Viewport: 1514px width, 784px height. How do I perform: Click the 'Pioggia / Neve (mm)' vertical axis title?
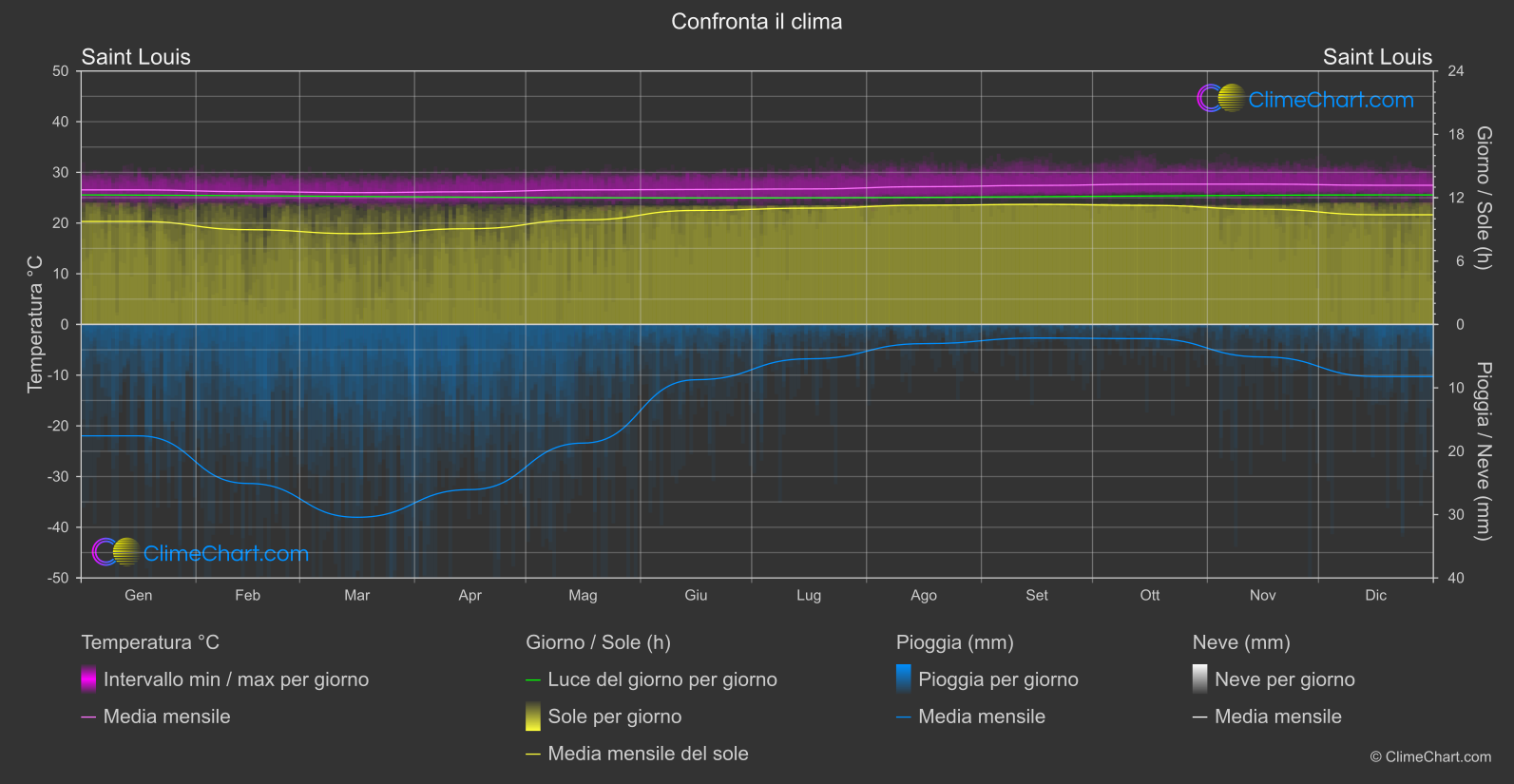click(1483, 451)
